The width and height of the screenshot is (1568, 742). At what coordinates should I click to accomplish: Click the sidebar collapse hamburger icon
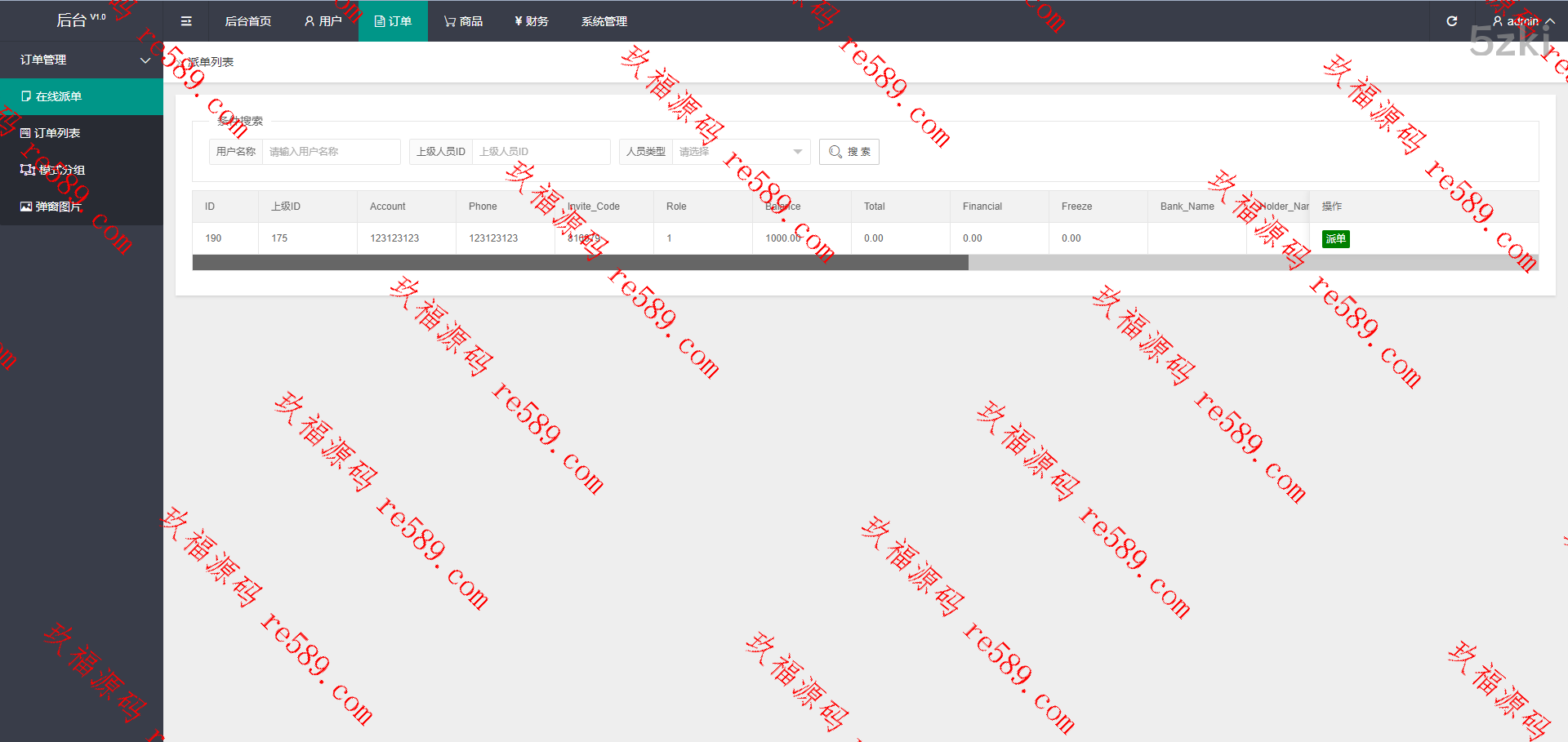(x=186, y=21)
